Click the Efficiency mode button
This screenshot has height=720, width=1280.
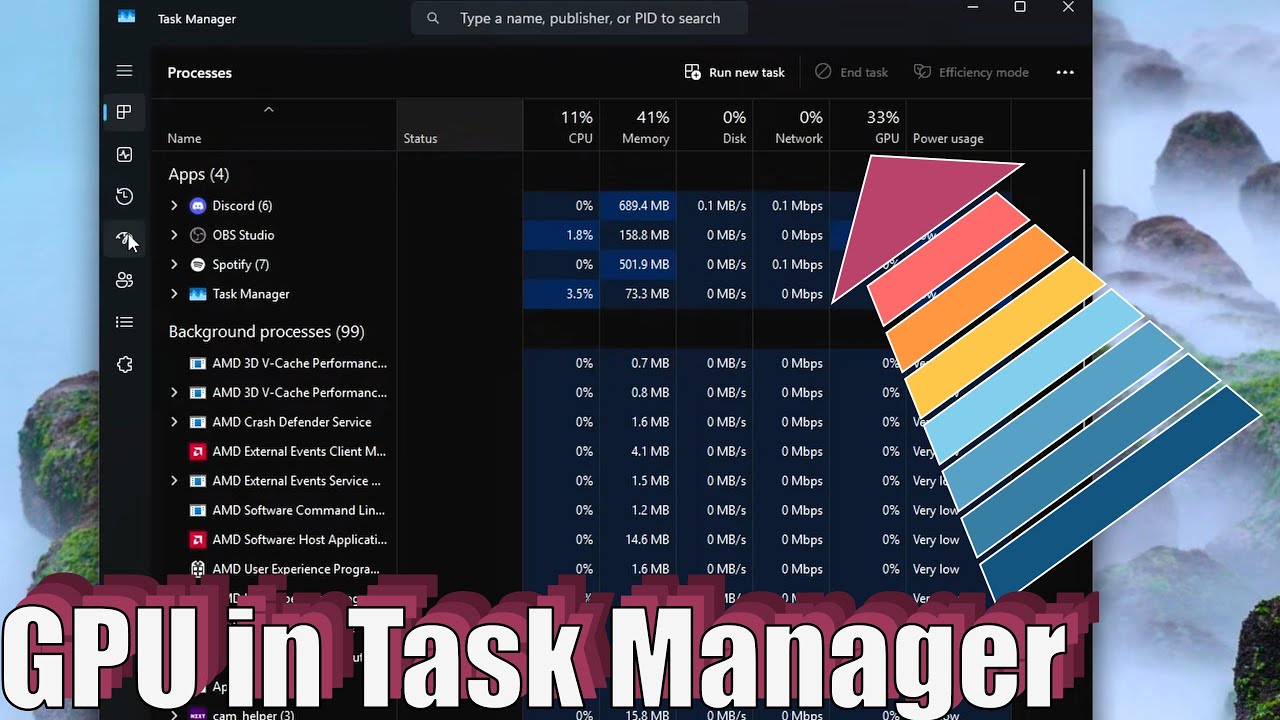[x=971, y=72]
